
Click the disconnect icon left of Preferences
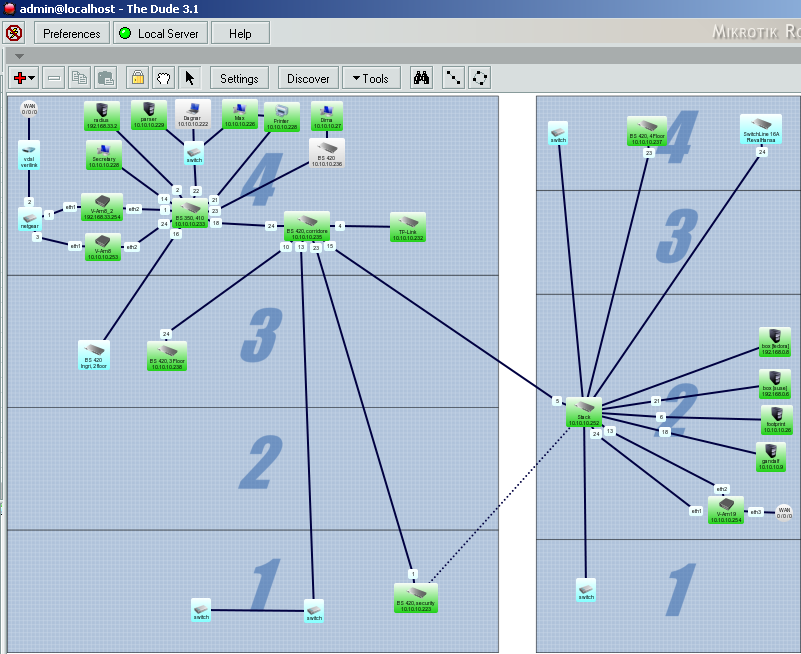pos(14,33)
